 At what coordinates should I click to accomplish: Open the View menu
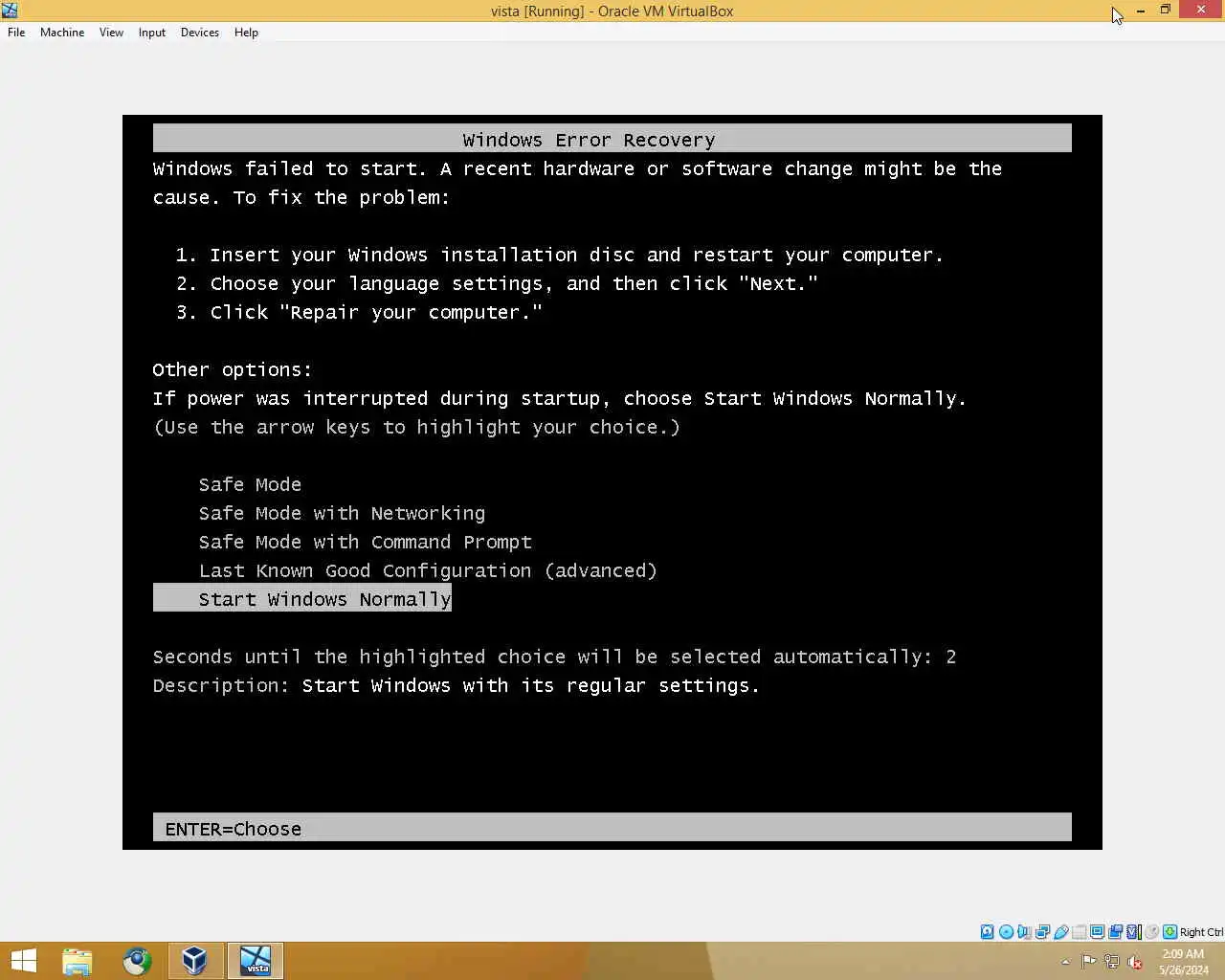coord(111,33)
